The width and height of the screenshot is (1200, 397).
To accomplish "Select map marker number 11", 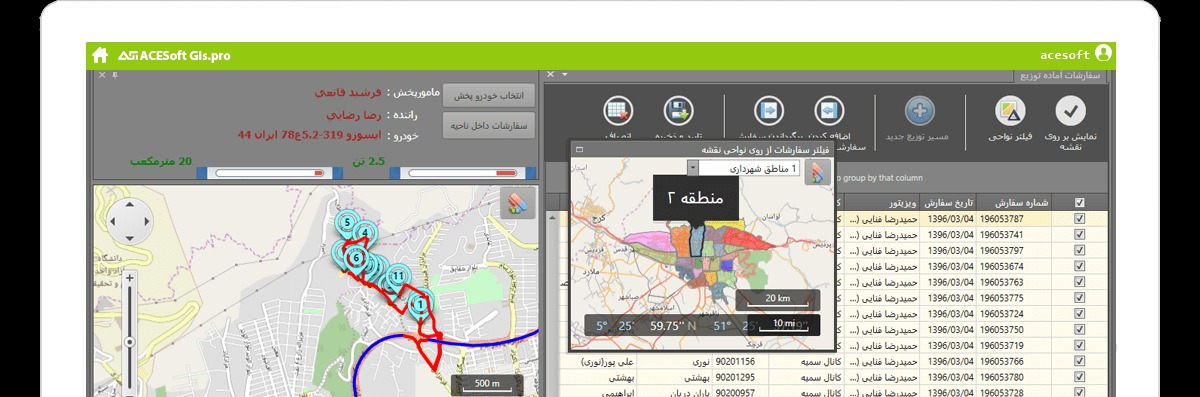I will (x=397, y=275).
